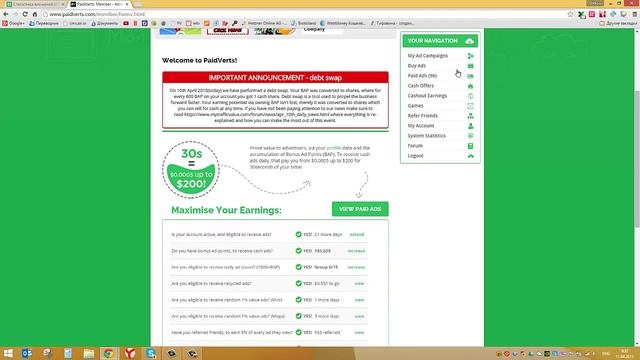Click the Games icon
640x360 pixels.
470,106
